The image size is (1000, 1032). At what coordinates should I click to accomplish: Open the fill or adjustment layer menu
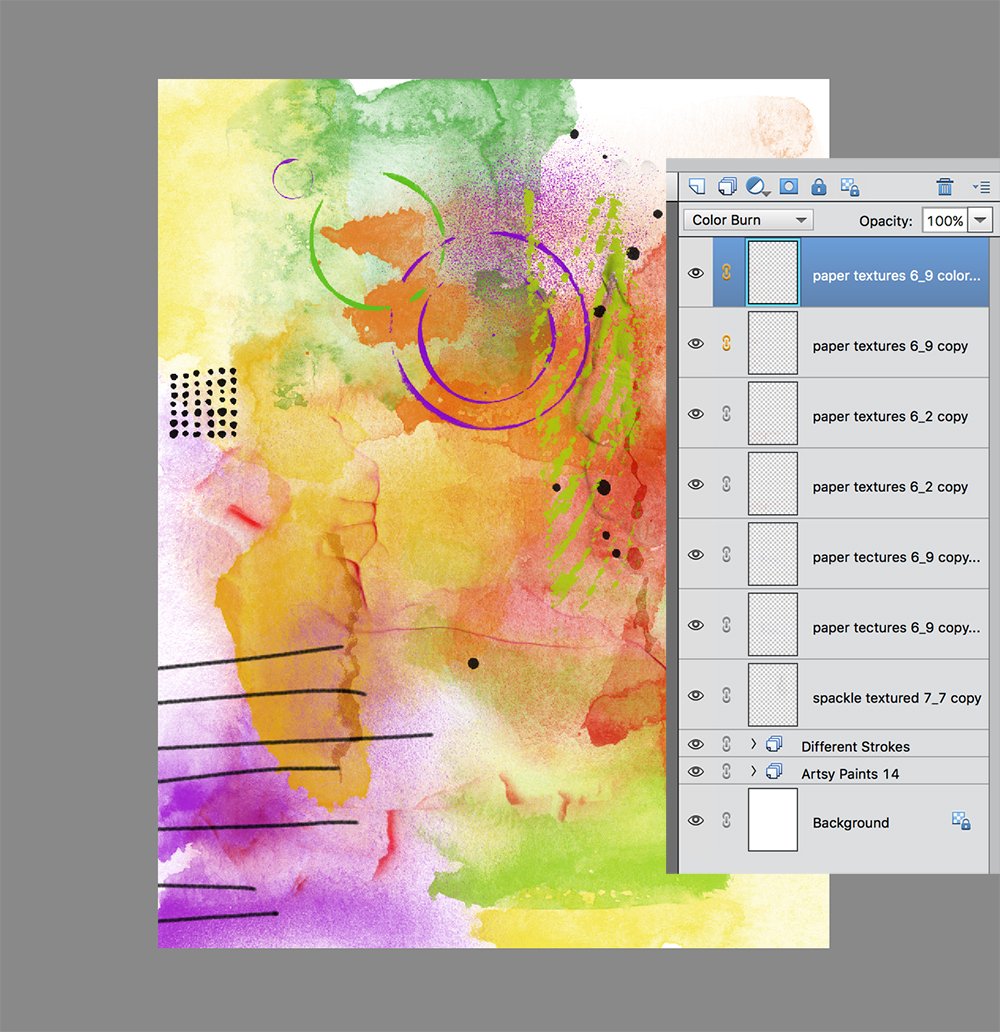758,187
